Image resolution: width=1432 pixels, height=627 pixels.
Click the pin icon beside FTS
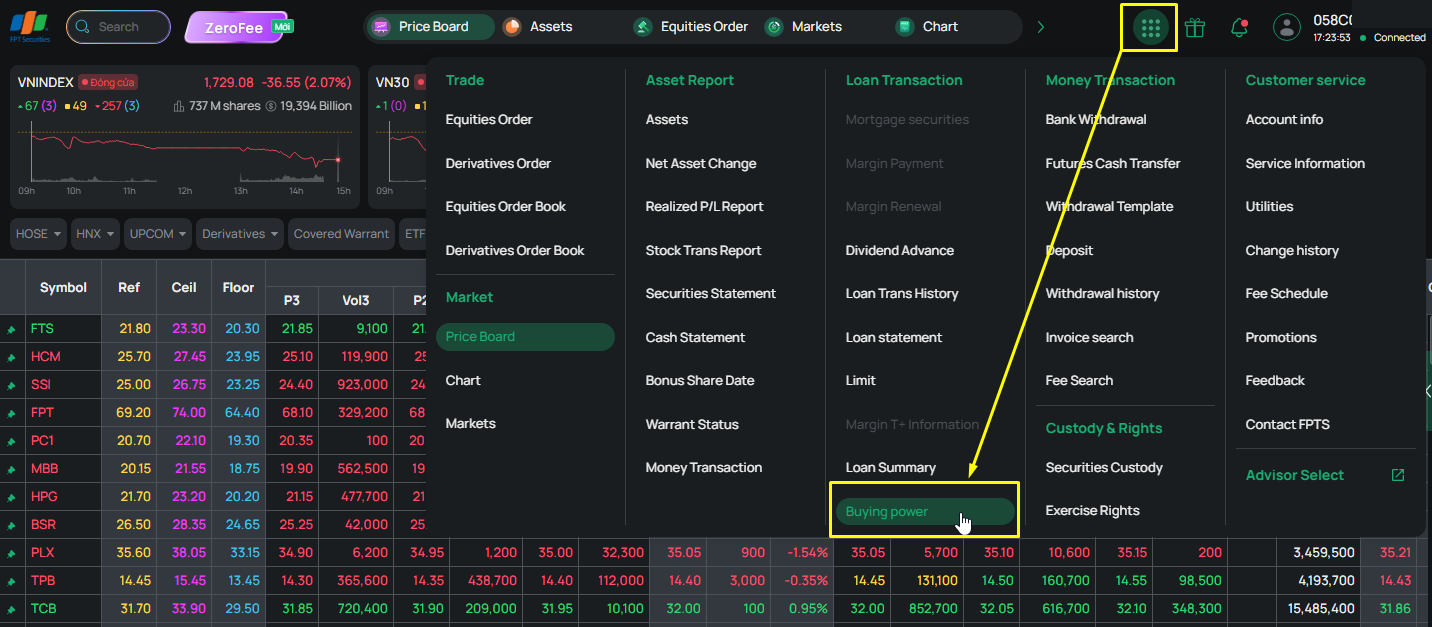point(12,329)
